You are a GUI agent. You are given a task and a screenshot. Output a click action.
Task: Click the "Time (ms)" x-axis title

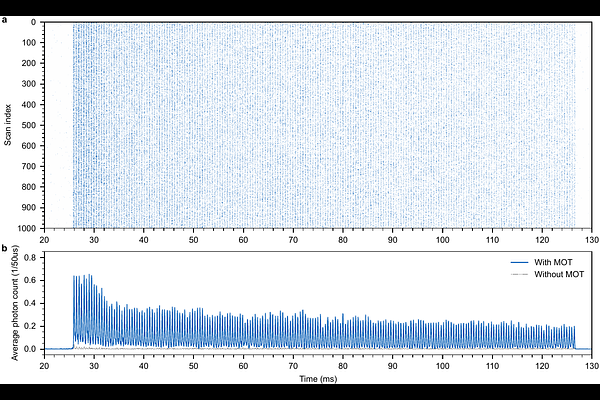click(318, 379)
